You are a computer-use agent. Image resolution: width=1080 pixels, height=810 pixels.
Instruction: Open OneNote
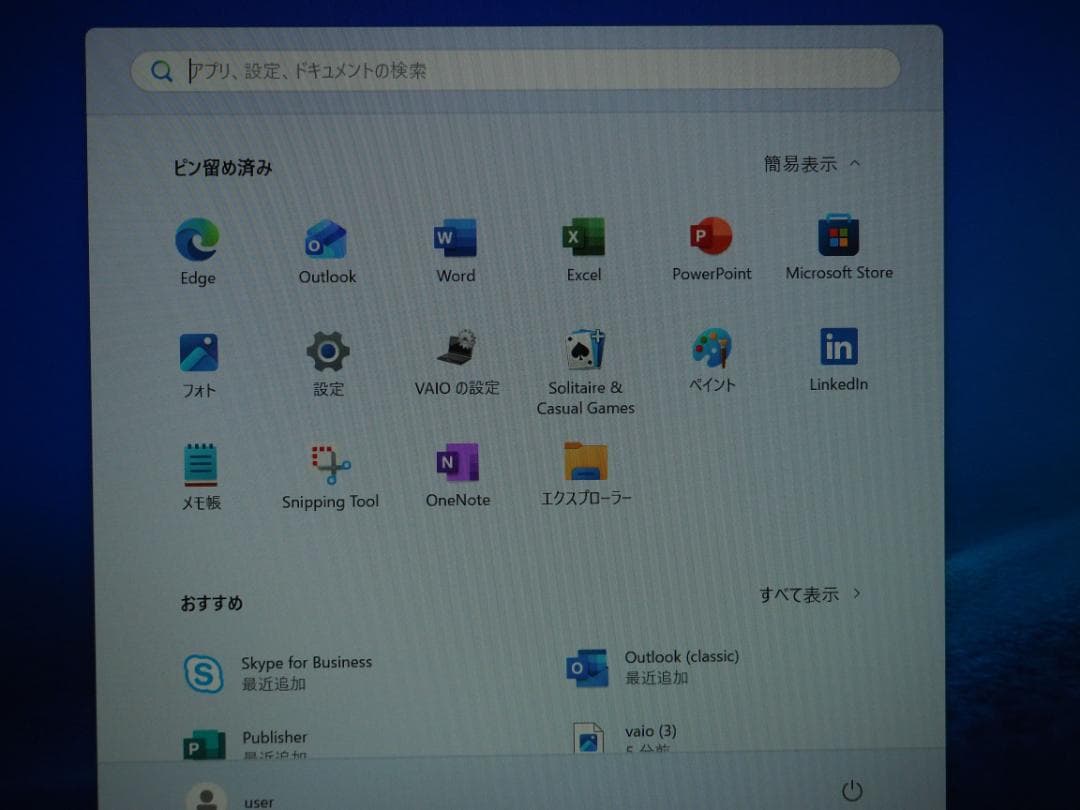coord(457,466)
